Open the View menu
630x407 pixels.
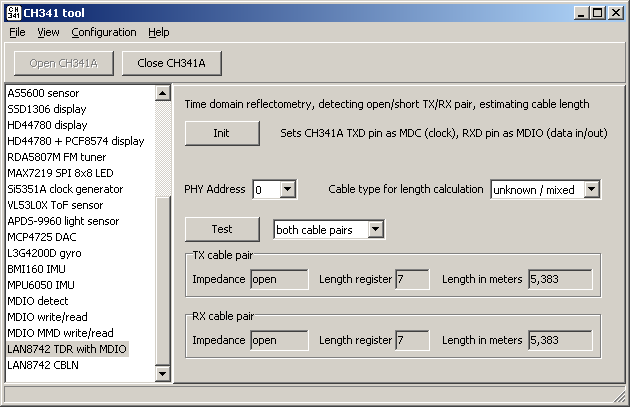pyautogui.click(x=48, y=32)
